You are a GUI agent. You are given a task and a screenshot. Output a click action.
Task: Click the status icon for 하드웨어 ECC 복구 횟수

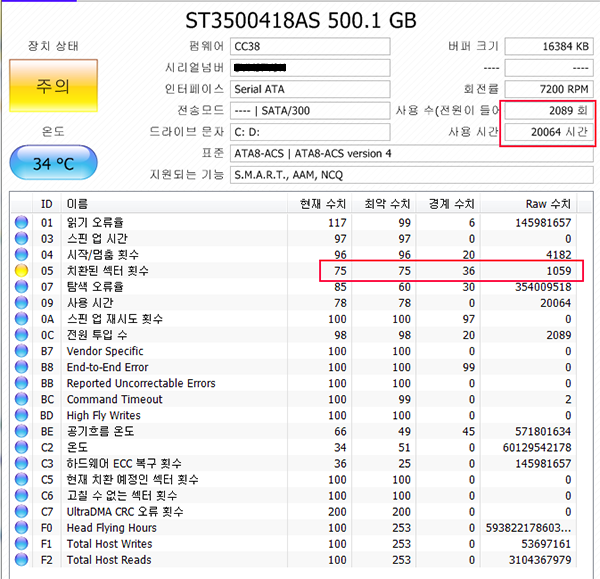21,463
